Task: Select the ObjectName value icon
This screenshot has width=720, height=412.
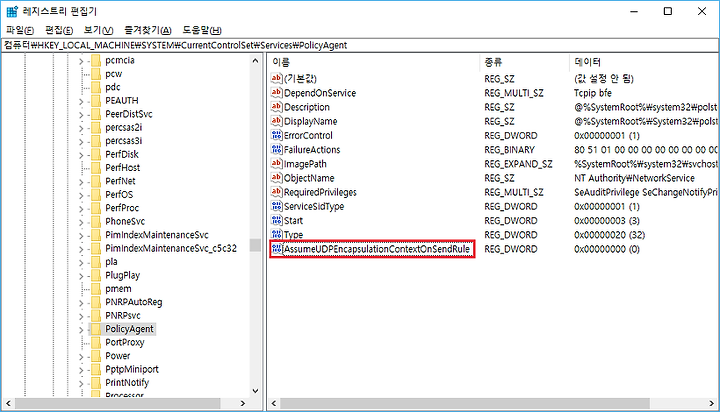Action: tap(276, 178)
